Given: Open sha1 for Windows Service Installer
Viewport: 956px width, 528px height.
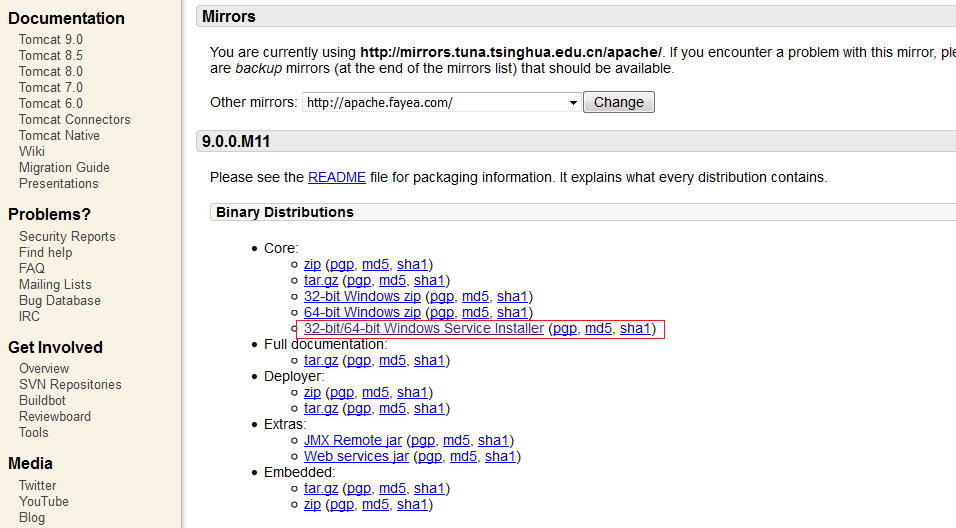Looking at the screenshot, I should (x=635, y=329).
